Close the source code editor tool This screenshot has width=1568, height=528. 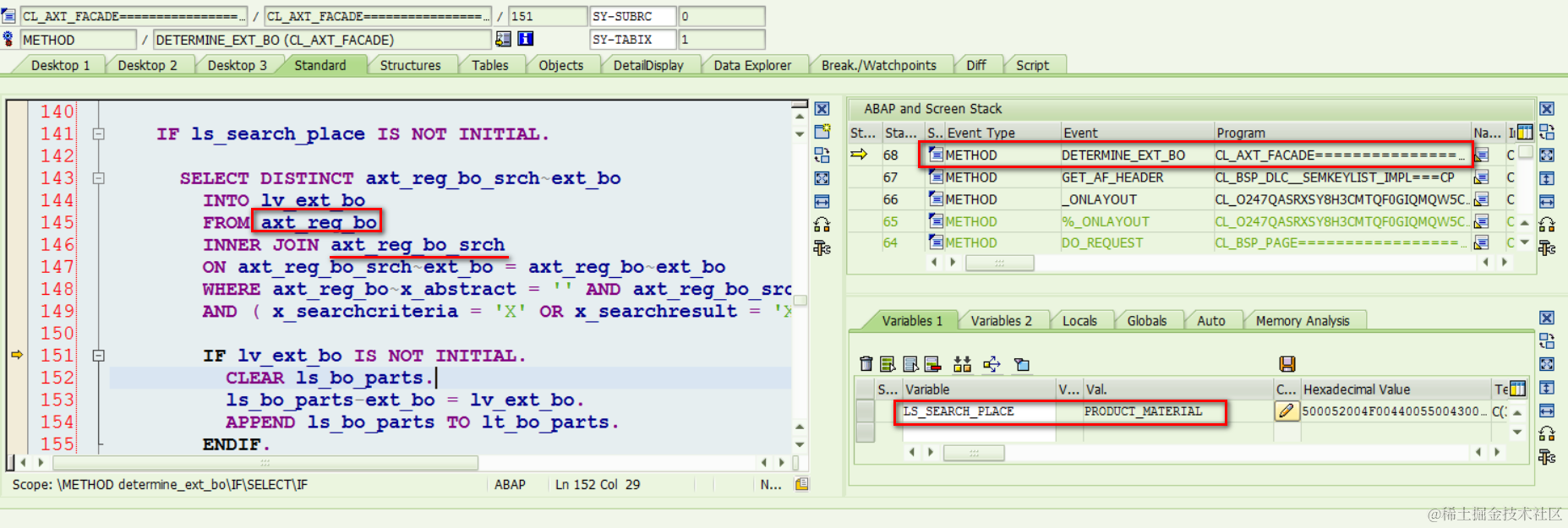[x=822, y=109]
